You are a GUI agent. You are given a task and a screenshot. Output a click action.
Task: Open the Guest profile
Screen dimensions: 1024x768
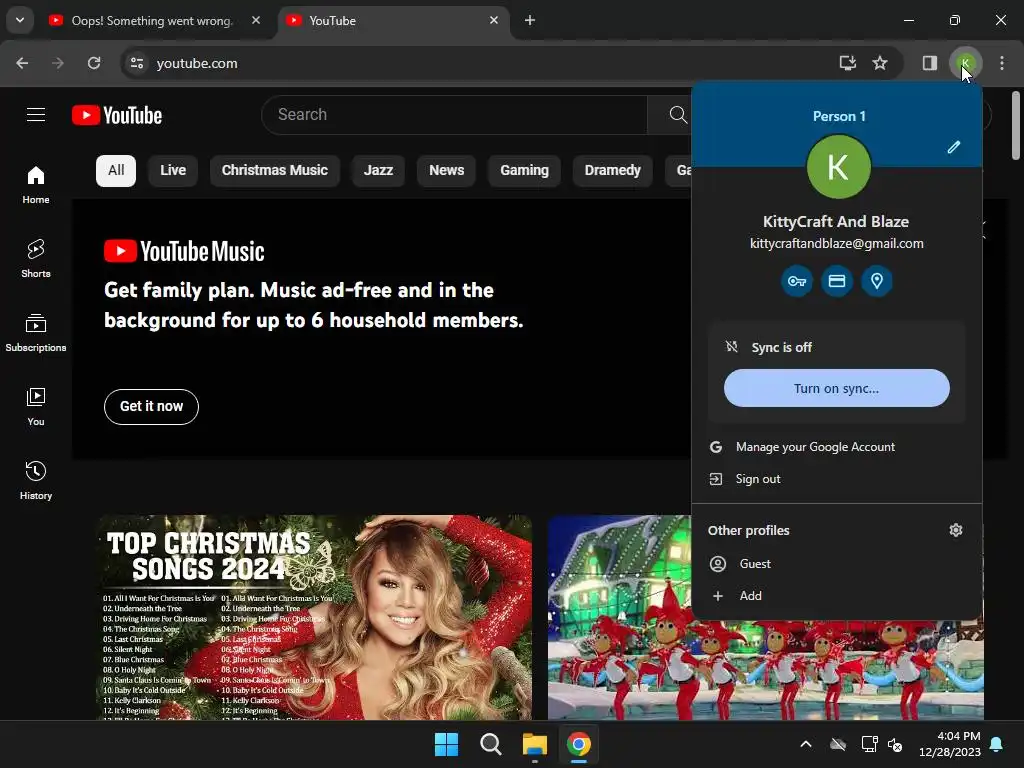coord(837,564)
